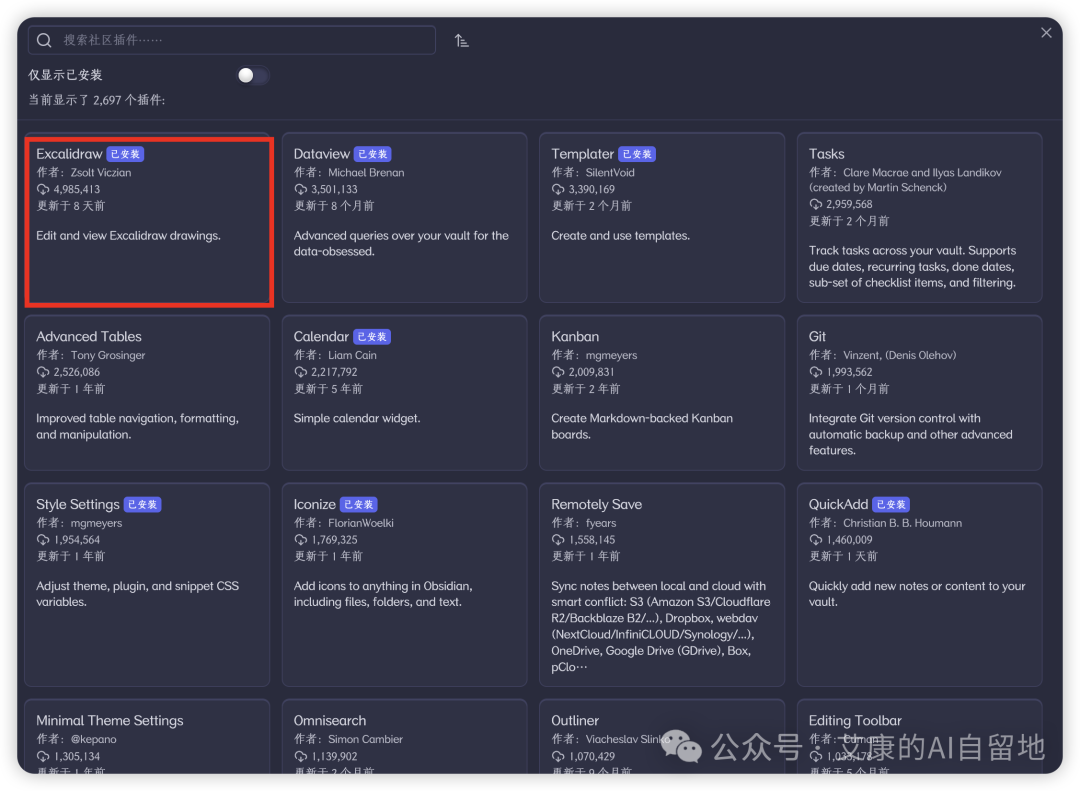The height and width of the screenshot is (791, 1080).
Task: Focus the community plugin search field
Action: pyautogui.click(x=231, y=40)
